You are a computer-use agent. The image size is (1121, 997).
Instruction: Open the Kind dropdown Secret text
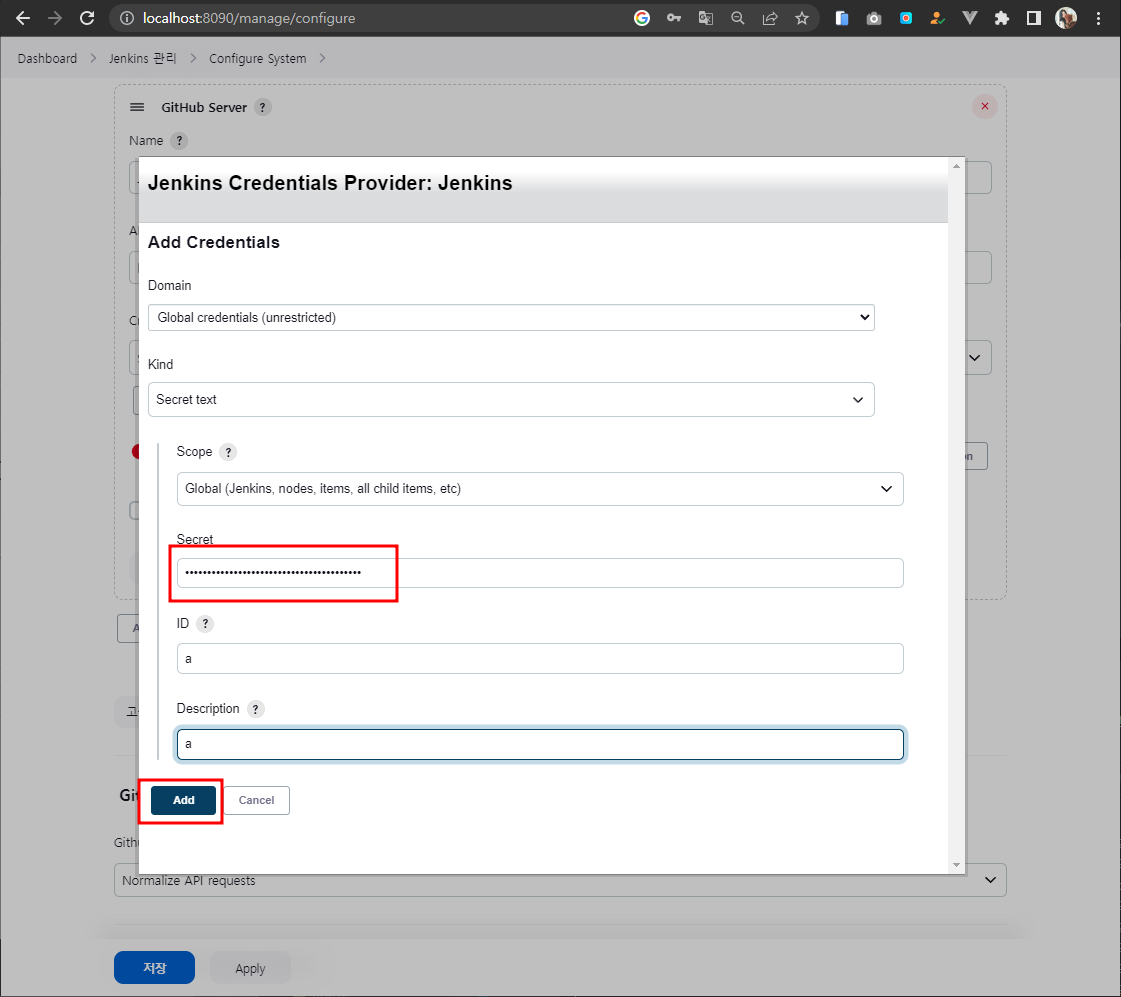pyautogui.click(x=511, y=400)
